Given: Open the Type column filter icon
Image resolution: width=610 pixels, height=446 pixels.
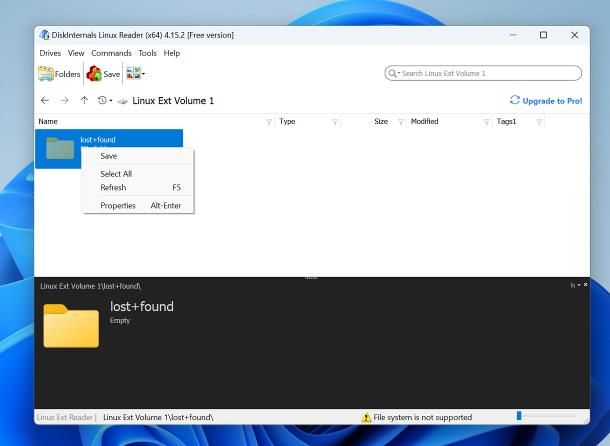Looking at the screenshot, I should click(335, 122).
